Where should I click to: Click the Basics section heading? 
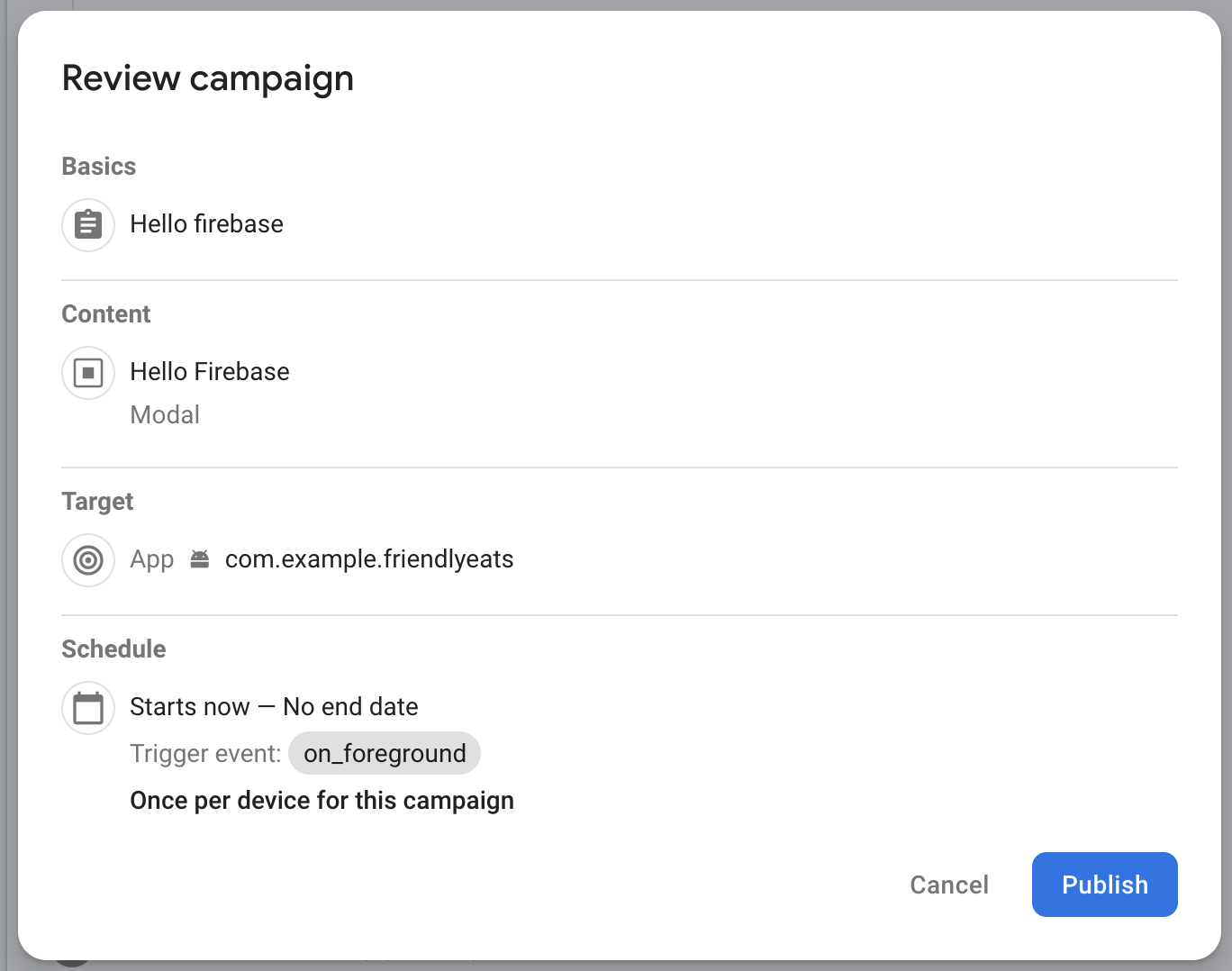99,167
